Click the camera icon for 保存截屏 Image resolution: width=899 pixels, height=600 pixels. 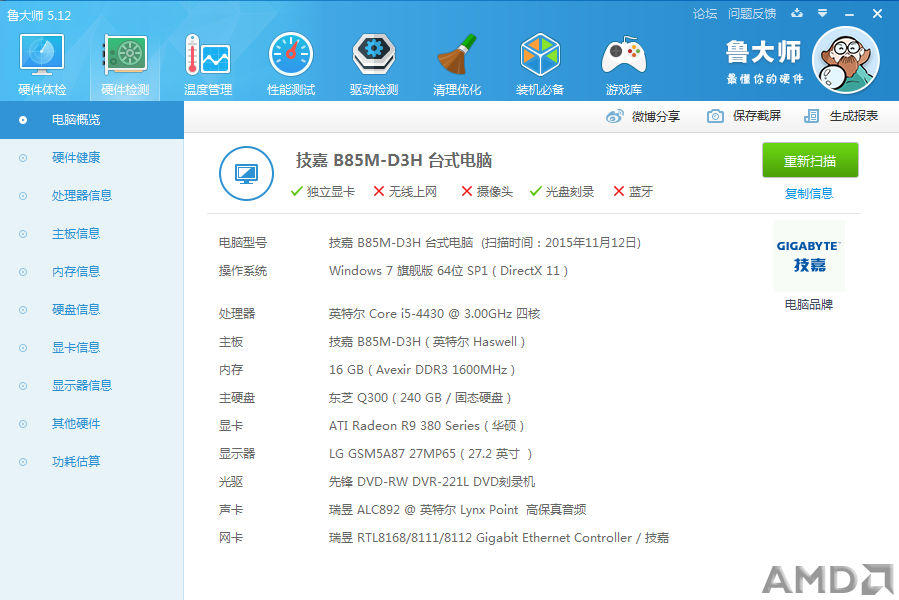click(x=715, y=116)
